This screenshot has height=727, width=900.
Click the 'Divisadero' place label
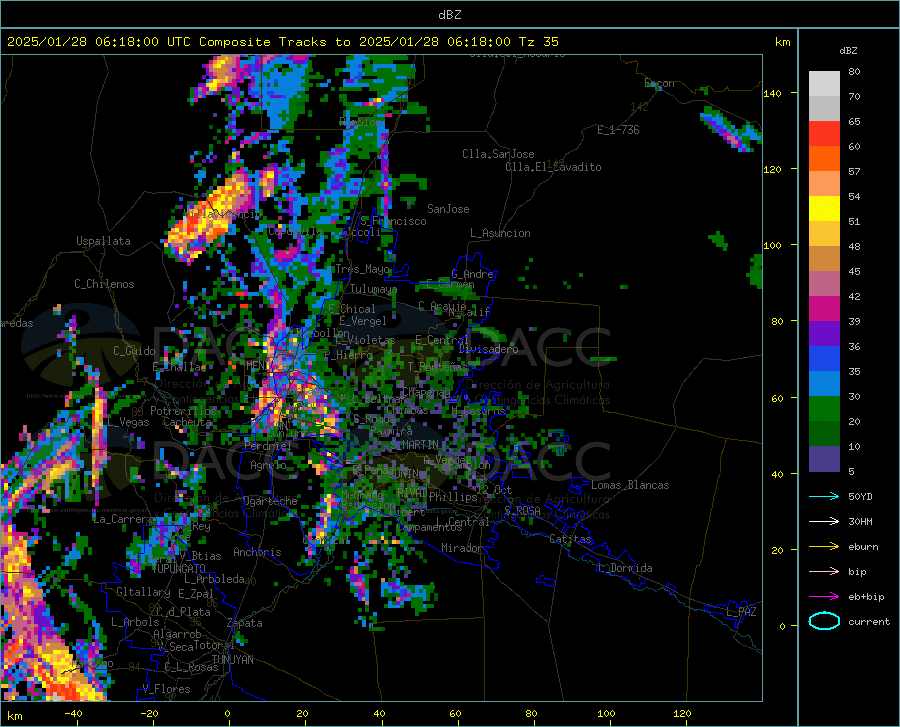(x=488, y=349)
